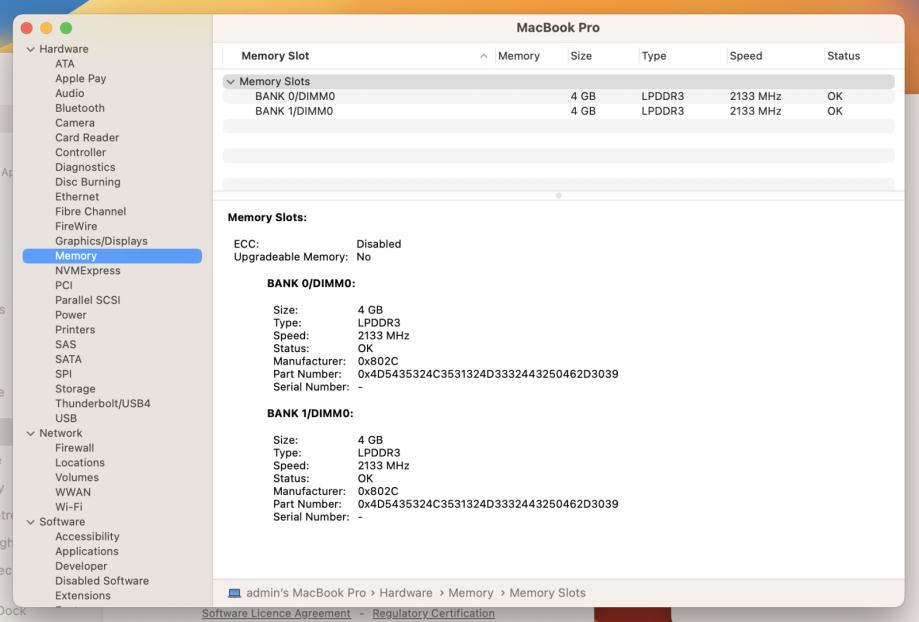Open the Bluetooth hardware entry
Image resolution: width=919 pixels, height=622 pixels.
tap(79, 108)
